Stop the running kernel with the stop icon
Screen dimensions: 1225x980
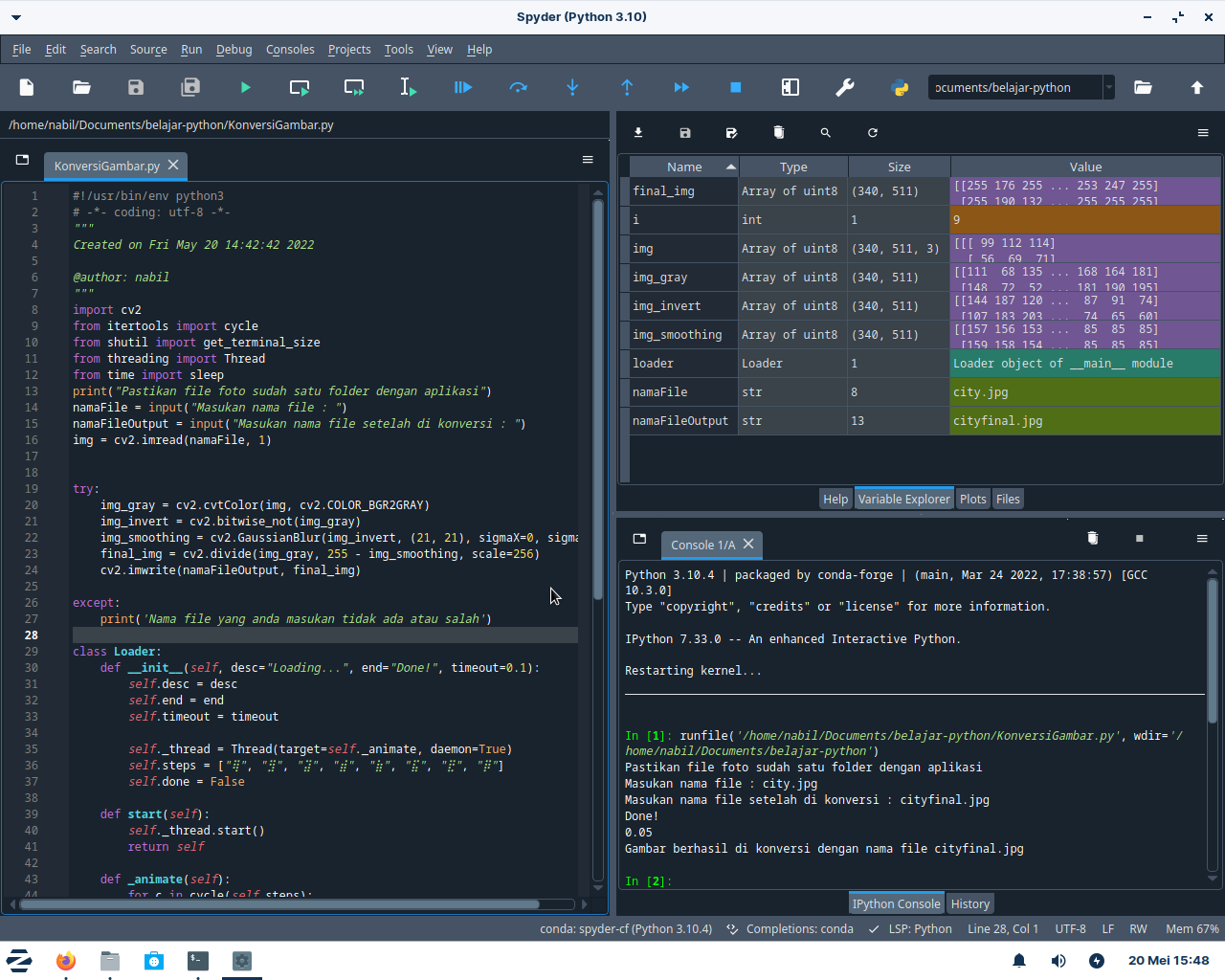(735, 87)
